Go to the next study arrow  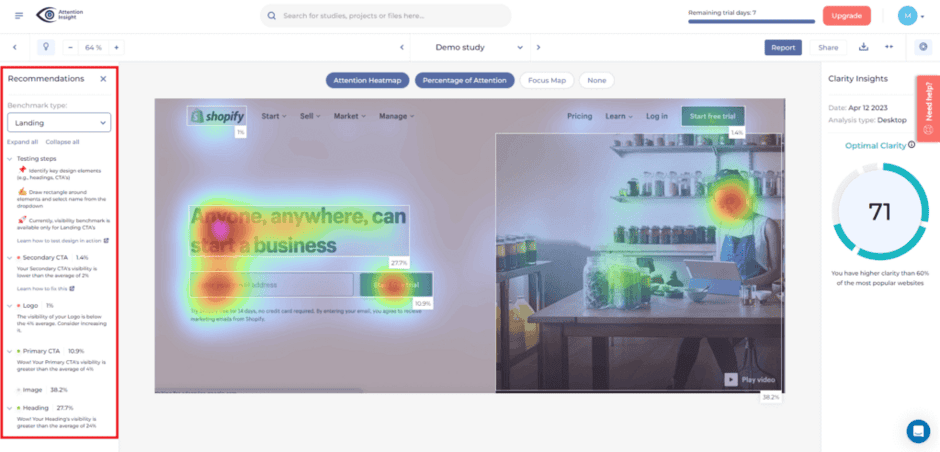click(x=538, y=47)
